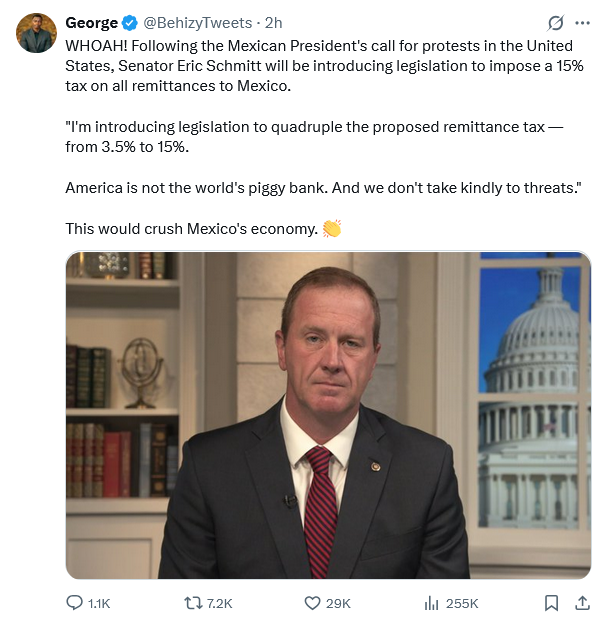
Task: Open the attached photo of the senator
Action: 328,415
